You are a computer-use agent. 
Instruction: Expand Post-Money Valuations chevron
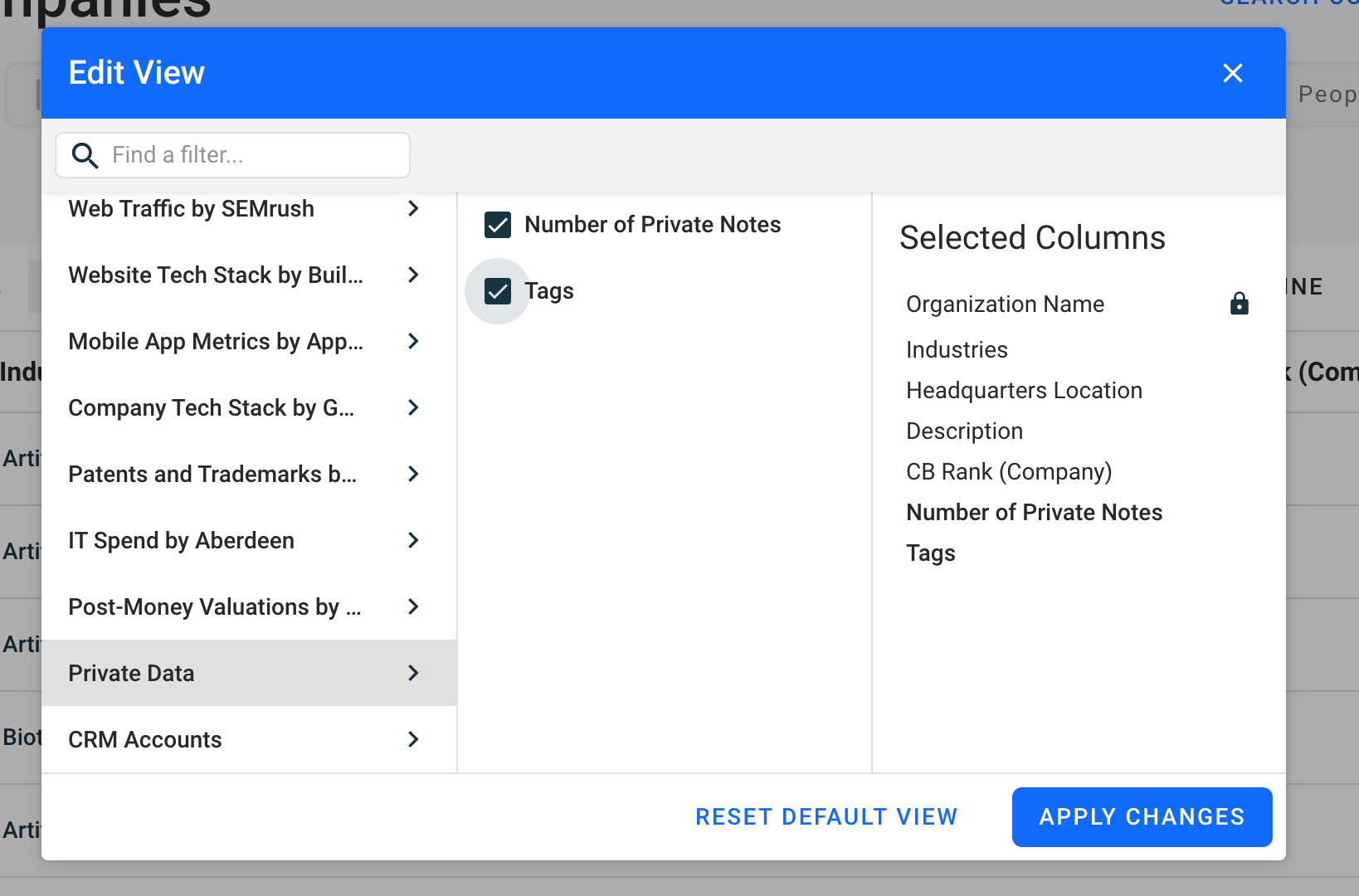(413, 606)
